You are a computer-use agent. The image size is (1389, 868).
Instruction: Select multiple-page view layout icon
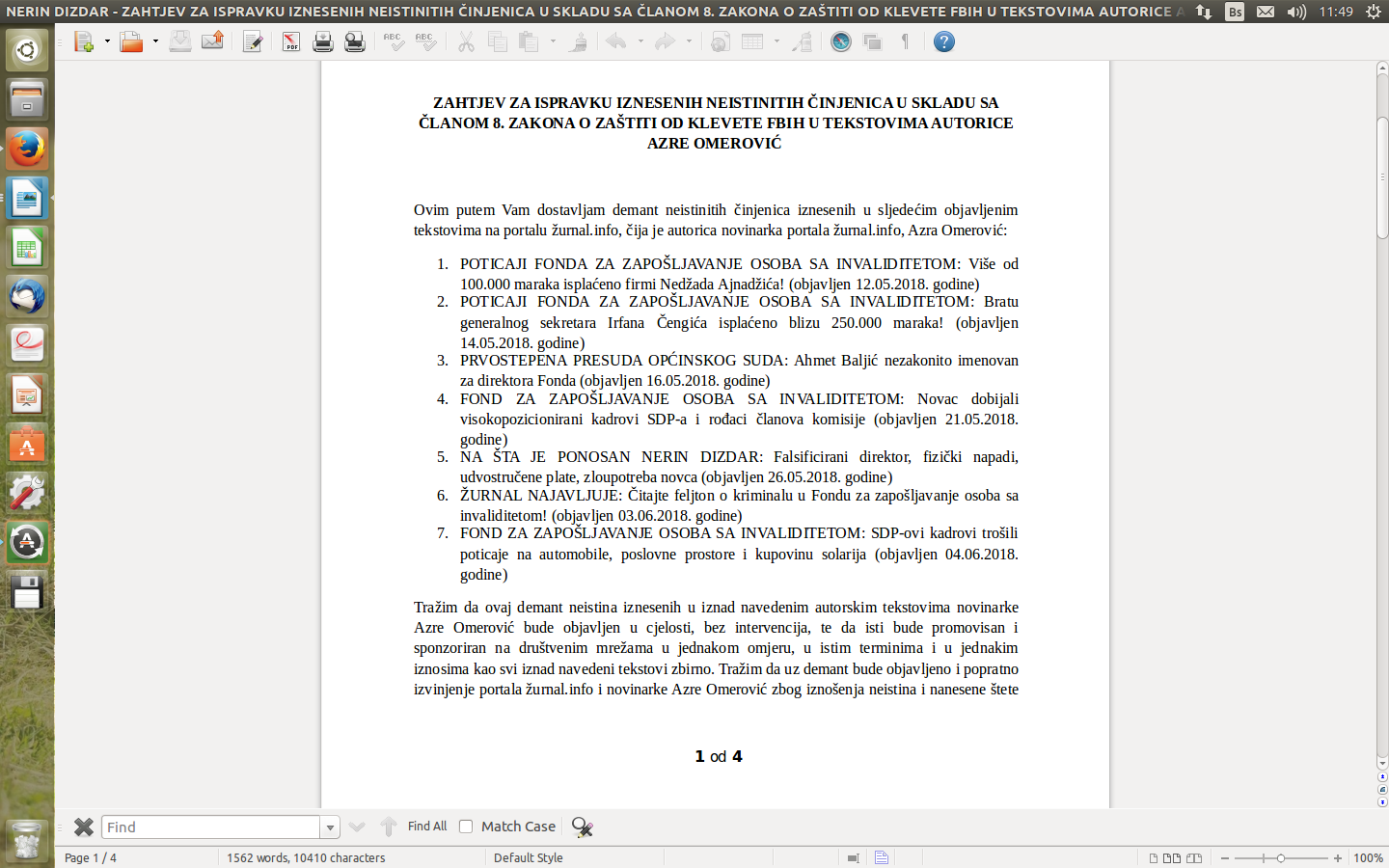(1172, 857)
